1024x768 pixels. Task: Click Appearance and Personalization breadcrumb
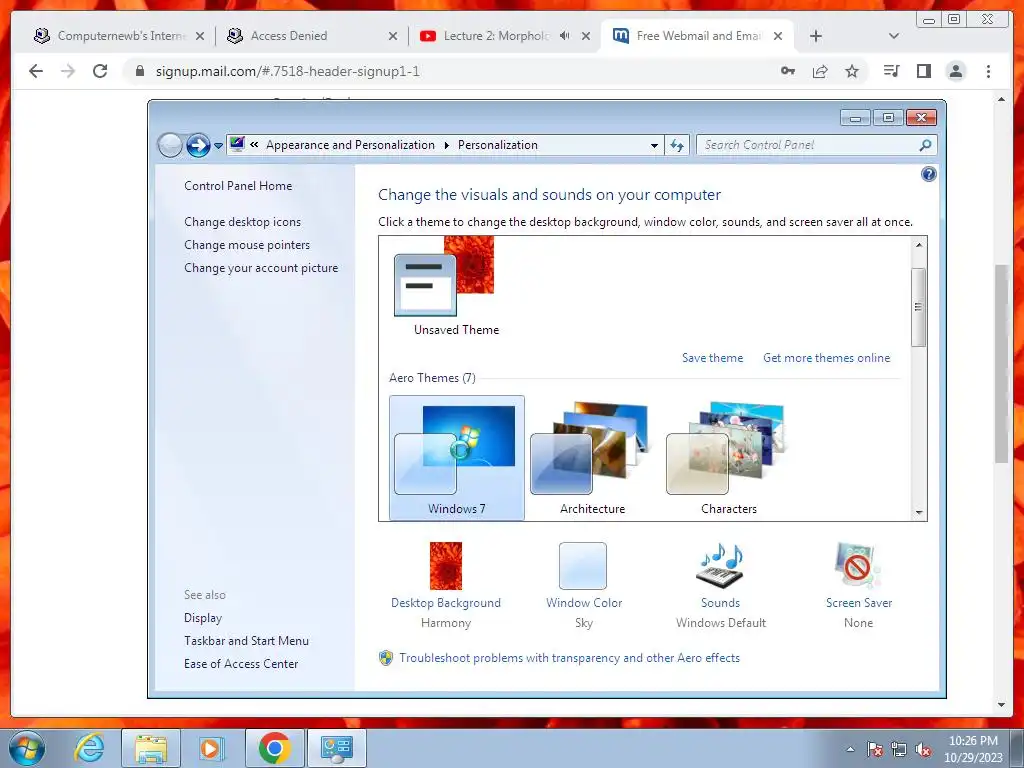coord(350,145)
